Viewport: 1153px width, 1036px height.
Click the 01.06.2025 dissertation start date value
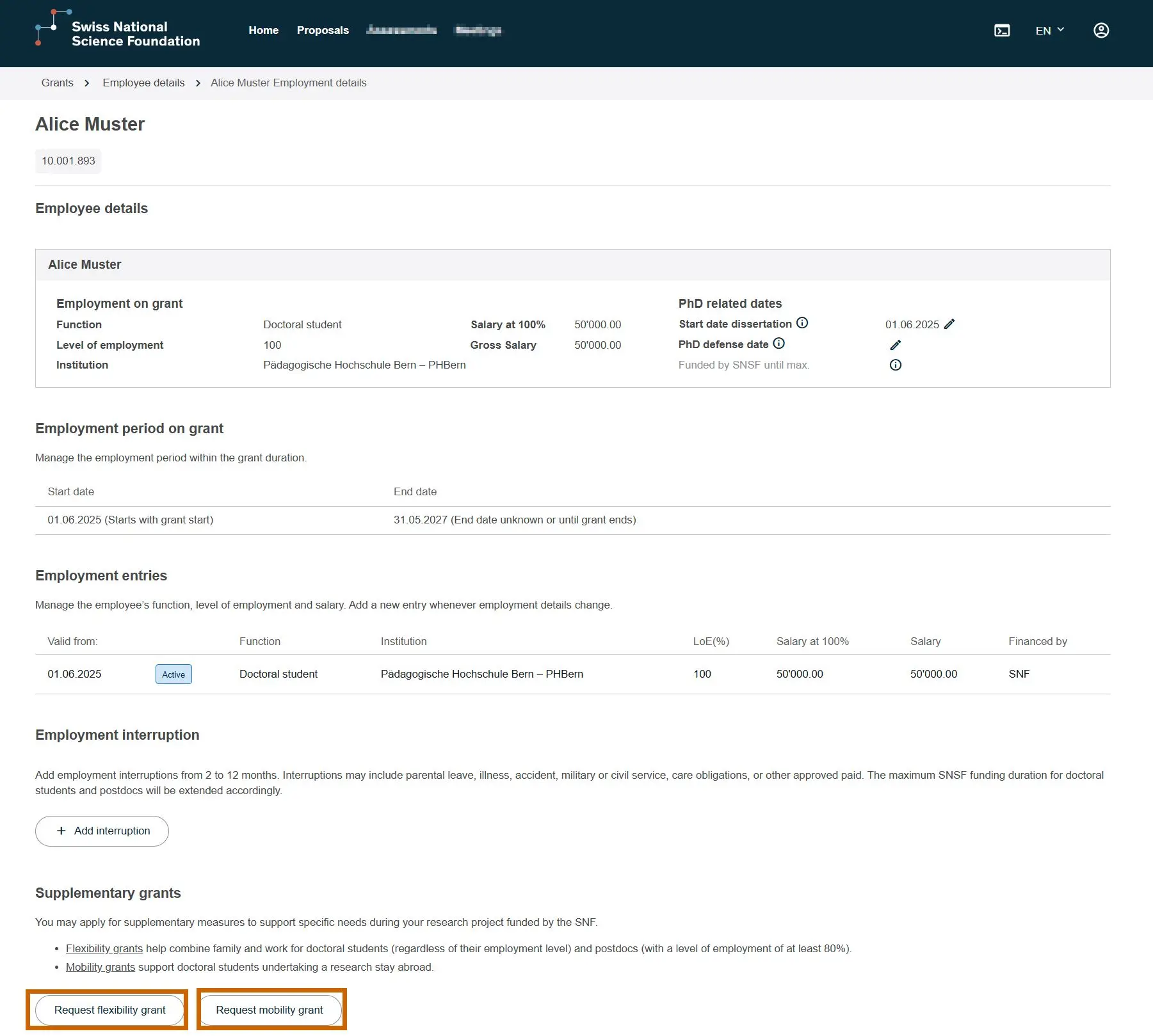(x=912, y=325)
